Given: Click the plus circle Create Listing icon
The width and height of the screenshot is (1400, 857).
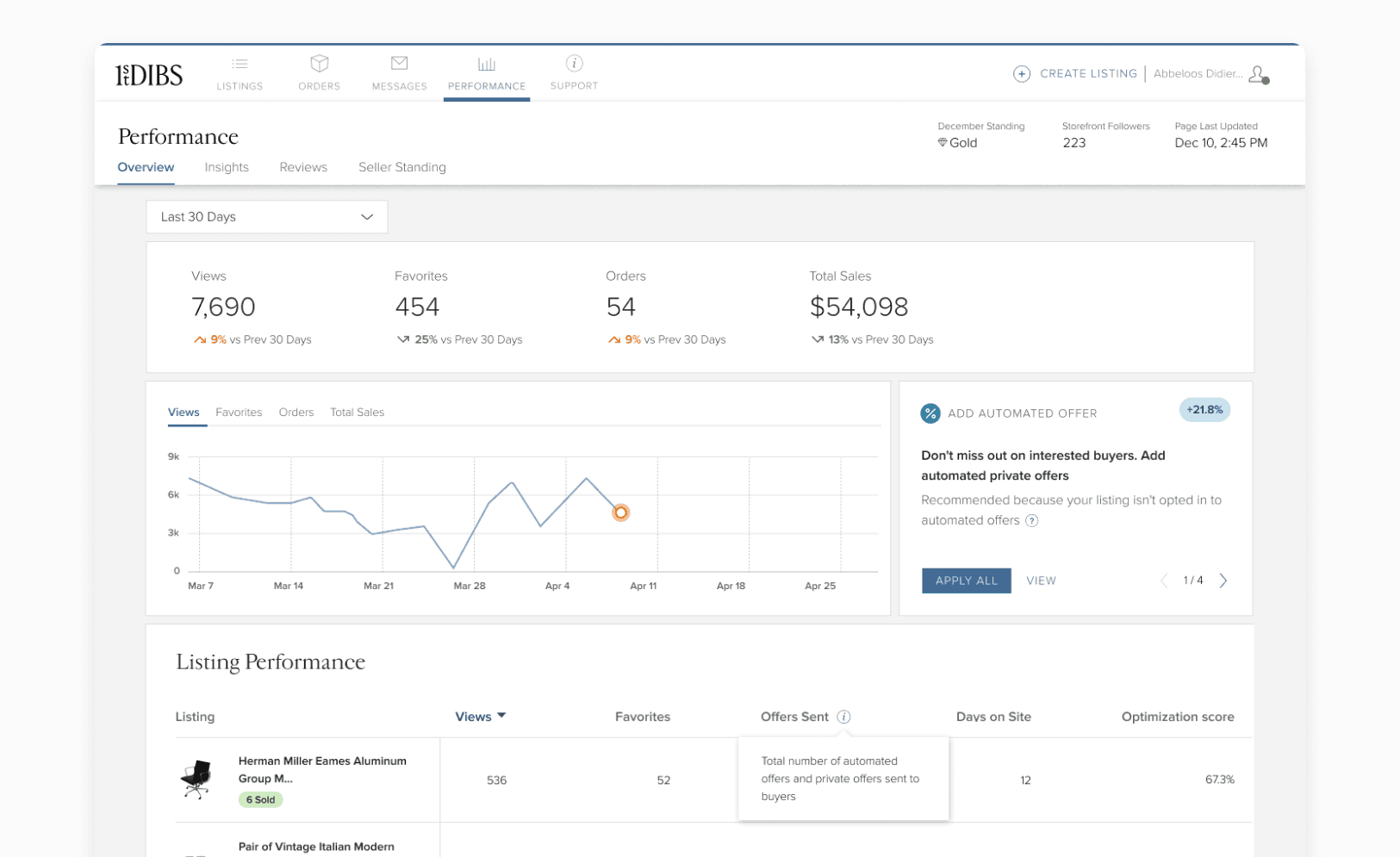Looking at the screenshot, I should coord(1022,74).
